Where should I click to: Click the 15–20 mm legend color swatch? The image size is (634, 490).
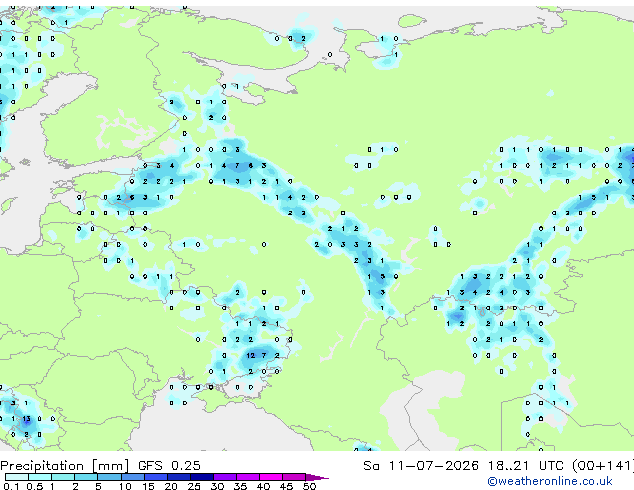tap(155, 477)
